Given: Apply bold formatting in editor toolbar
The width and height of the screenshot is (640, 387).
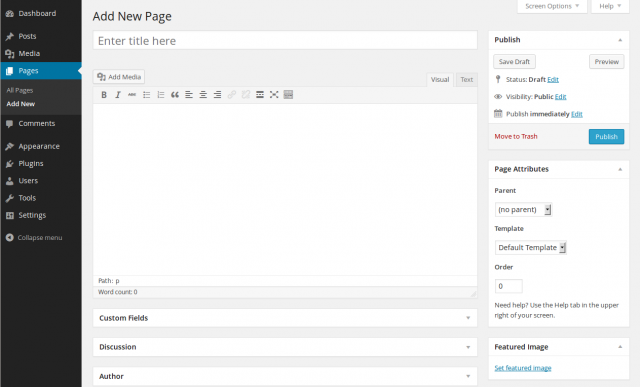Looking at the screenshot, I should (104, 95).
